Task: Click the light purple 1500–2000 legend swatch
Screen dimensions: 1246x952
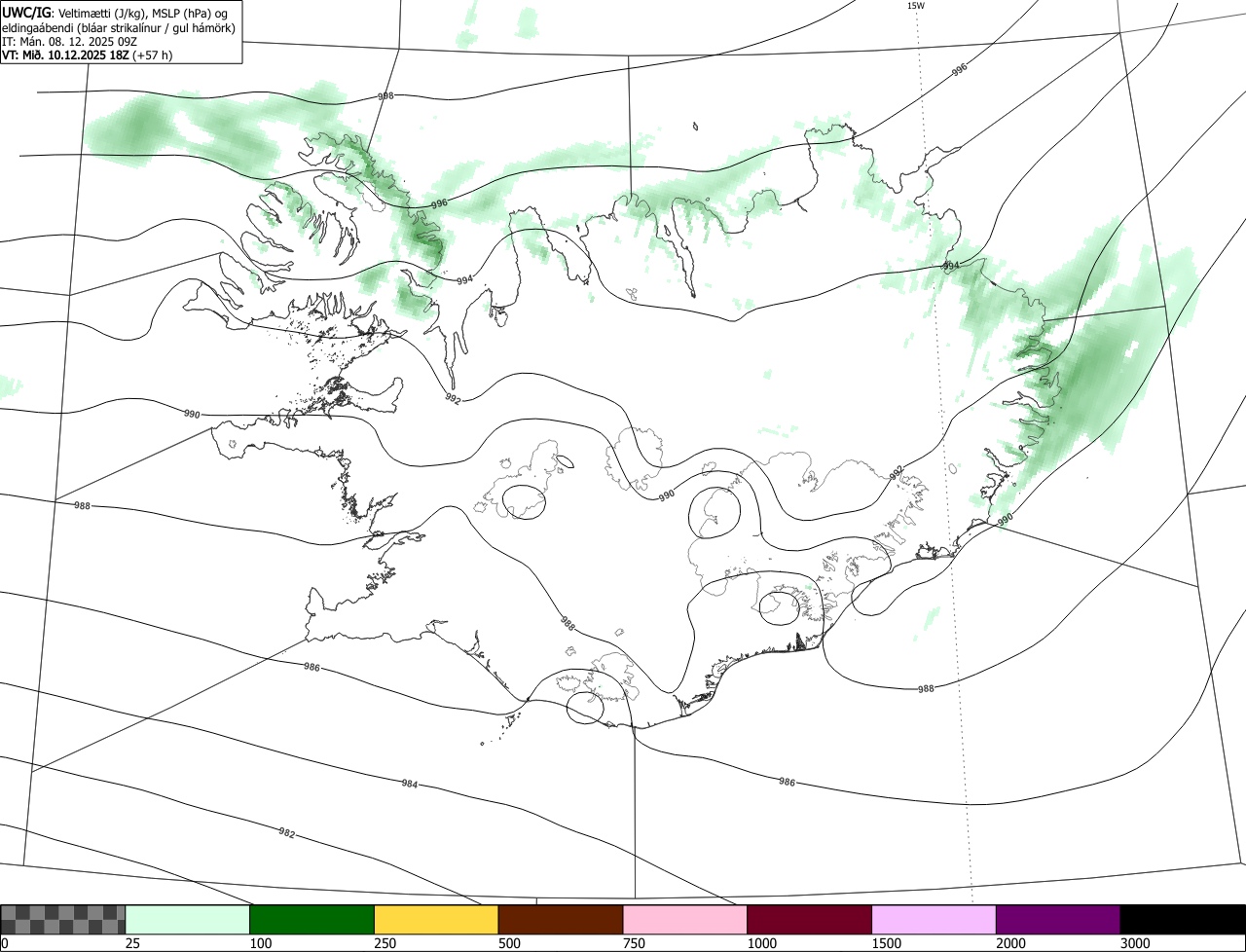Action: click(x=934, y=920)
